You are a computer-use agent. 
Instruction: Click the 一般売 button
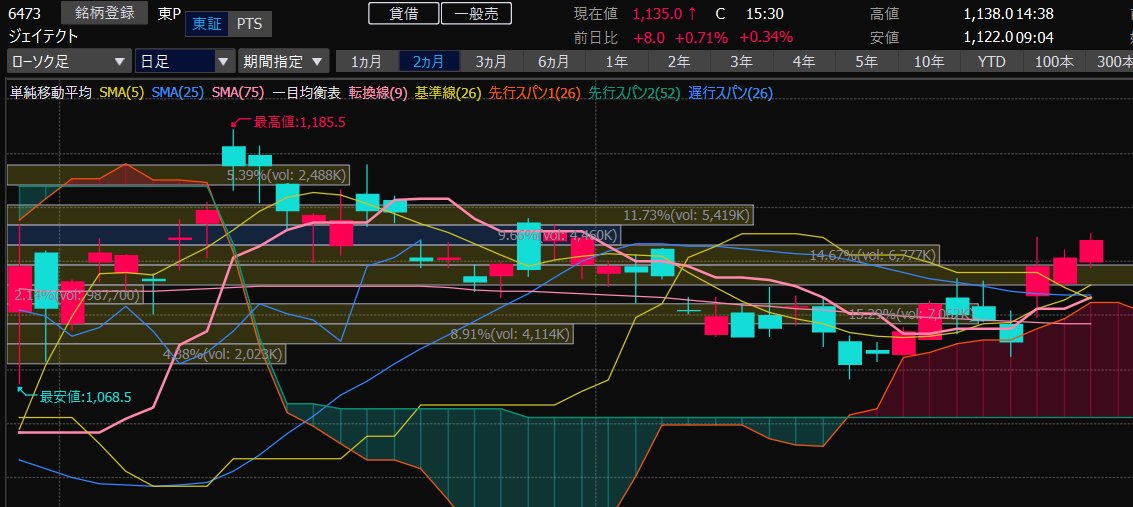click(476, 14)
